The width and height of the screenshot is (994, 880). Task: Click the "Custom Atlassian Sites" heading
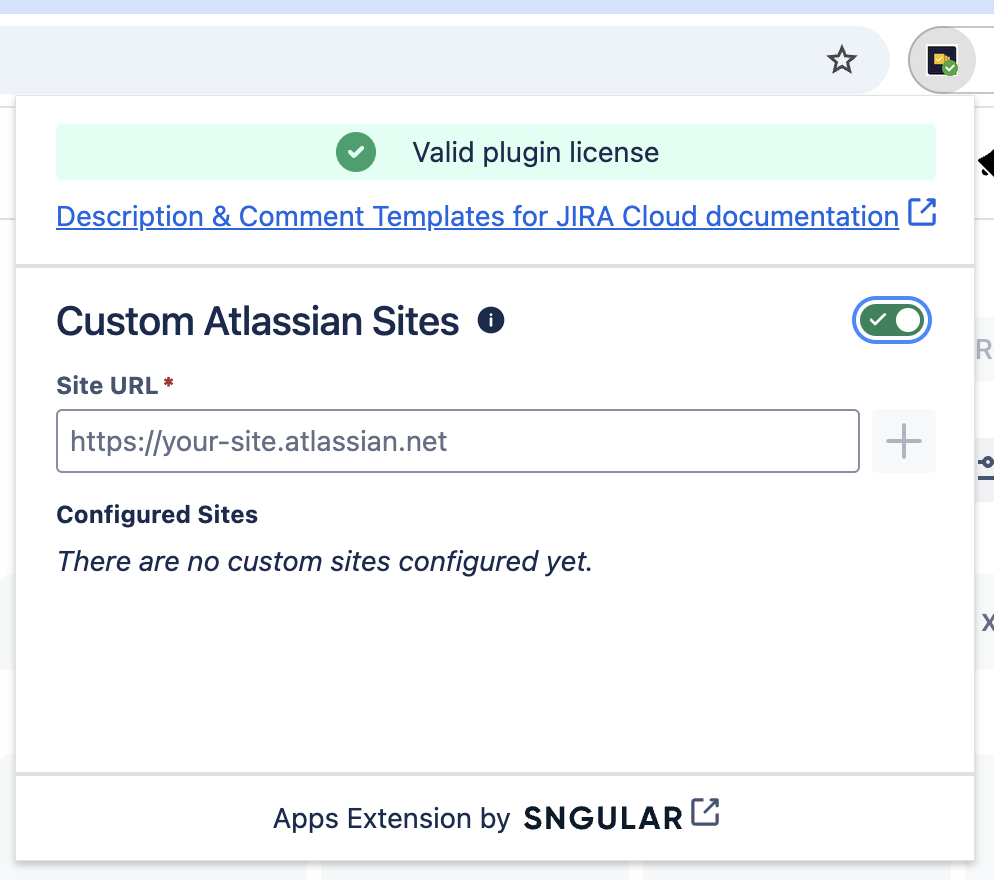258,322
